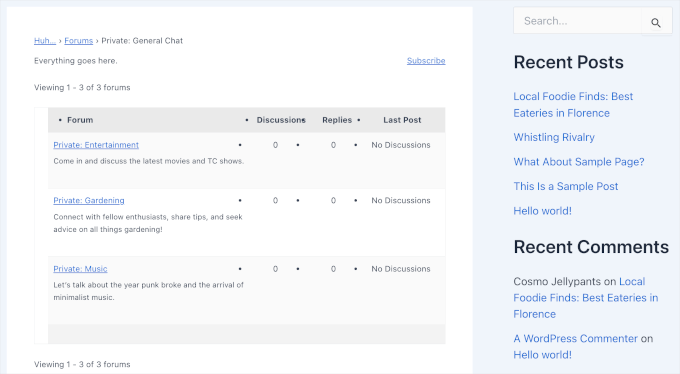This screenshot has height=374, width=680.
Task: Click 'Cosmo Jellypants' commenter name
Action: pyautogui.click(x=557, y=282)
